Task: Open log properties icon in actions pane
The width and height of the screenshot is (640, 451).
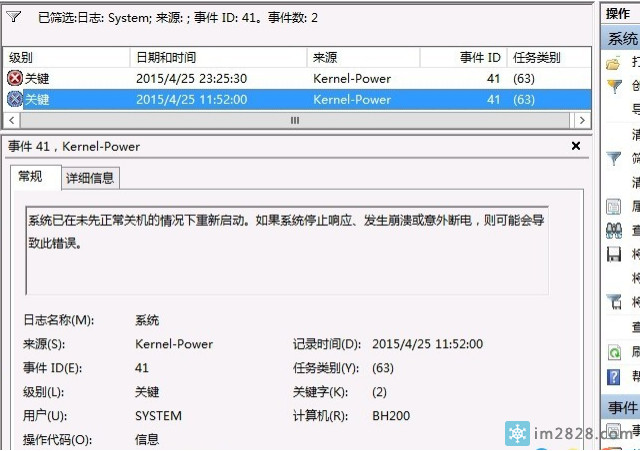Action: click(x=614, y=206)
